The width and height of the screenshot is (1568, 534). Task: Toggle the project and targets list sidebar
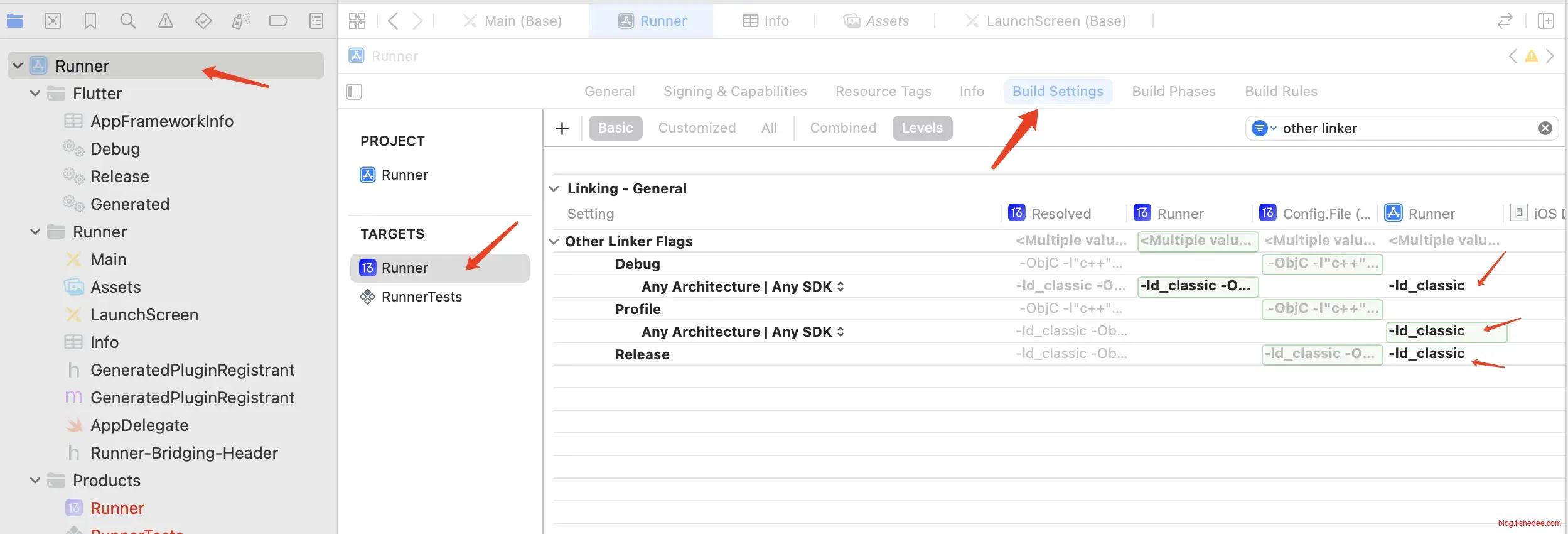tap(354, 92)
